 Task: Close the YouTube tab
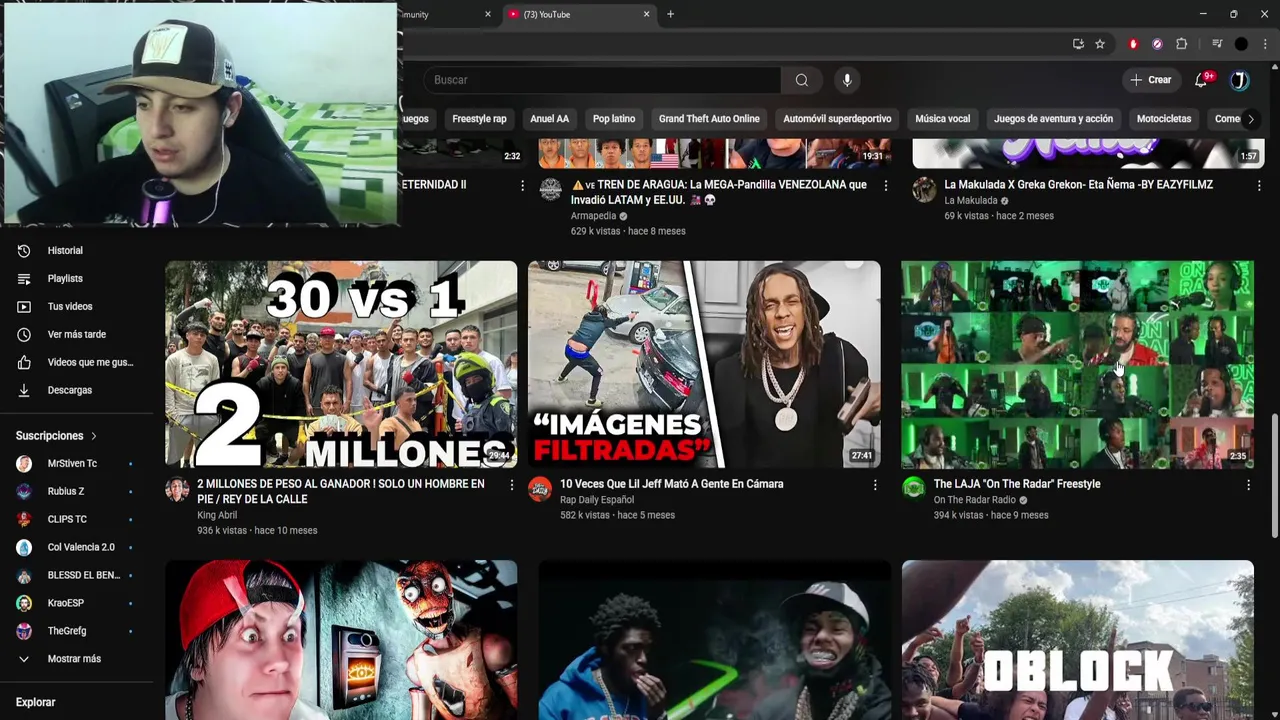point(646,14)
